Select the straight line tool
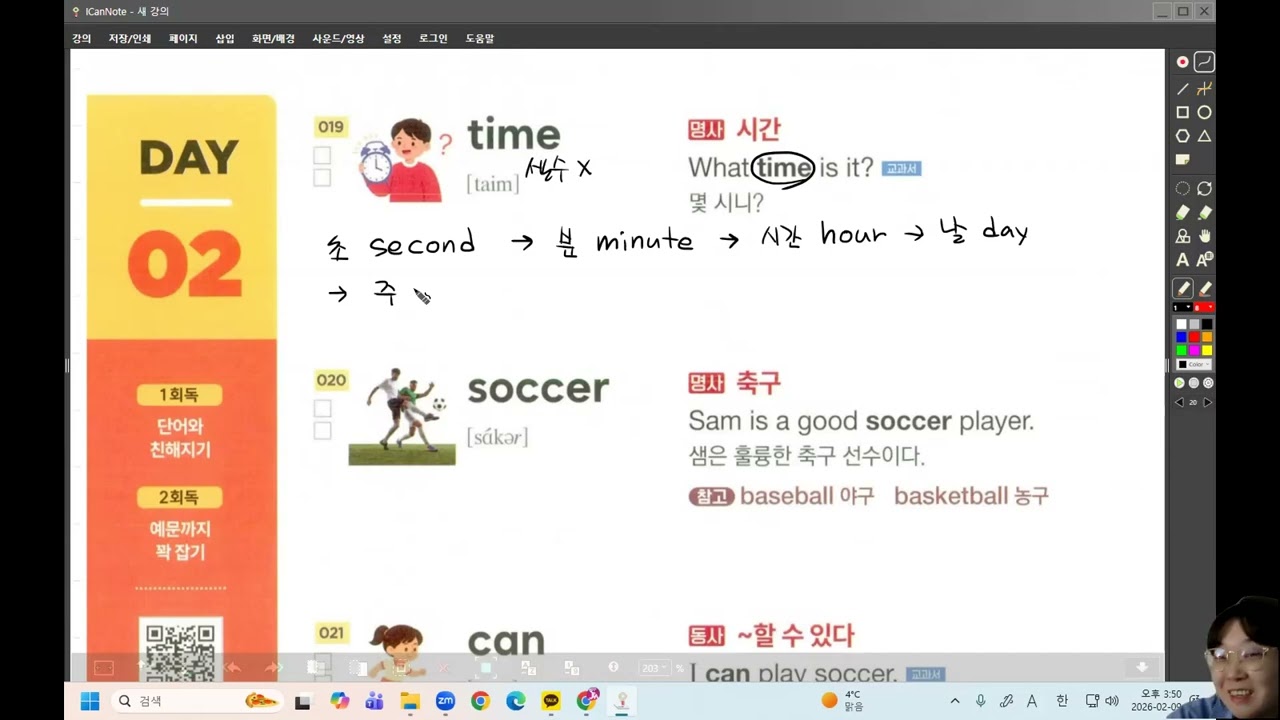 pyautogui.click(x=1182, y=89)
